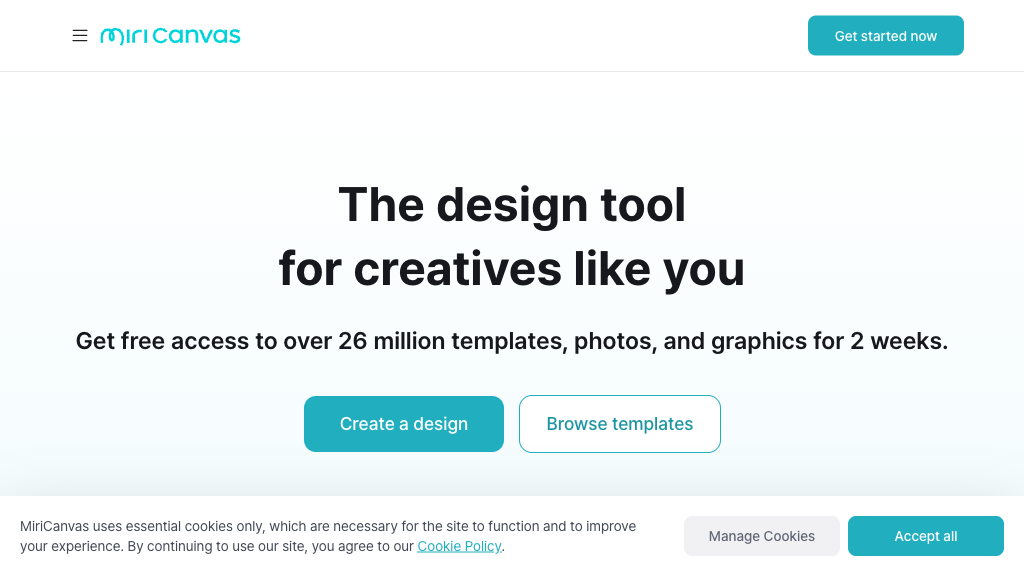Image resolution: width=1024 pixels, height=576 pixels.
Task: Open Browse templates
Action: (x=620, y=424)
